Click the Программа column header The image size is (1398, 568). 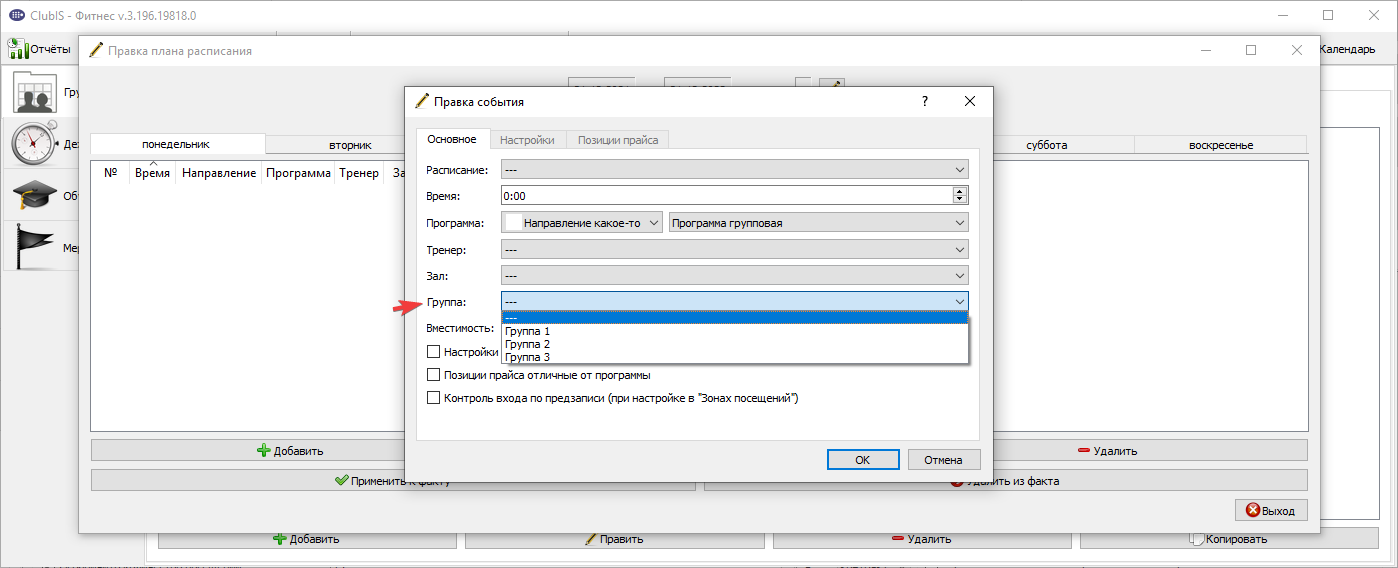pyautogui.click(x=298, y=173)
